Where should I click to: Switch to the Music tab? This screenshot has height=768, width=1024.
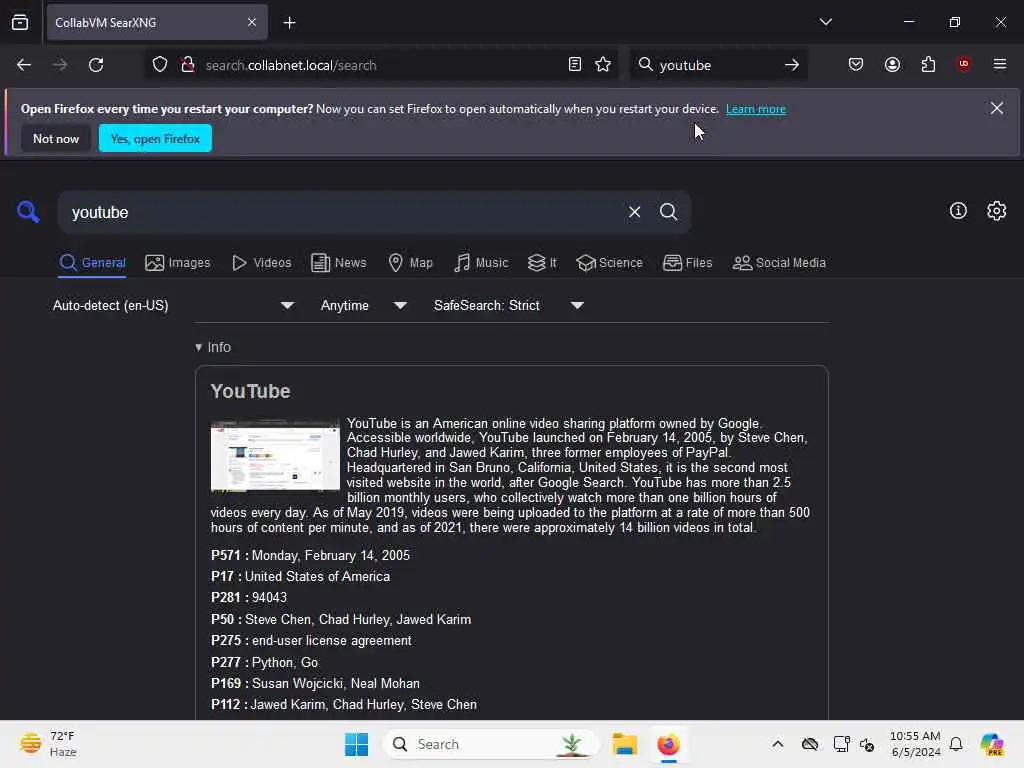[481, 263]
